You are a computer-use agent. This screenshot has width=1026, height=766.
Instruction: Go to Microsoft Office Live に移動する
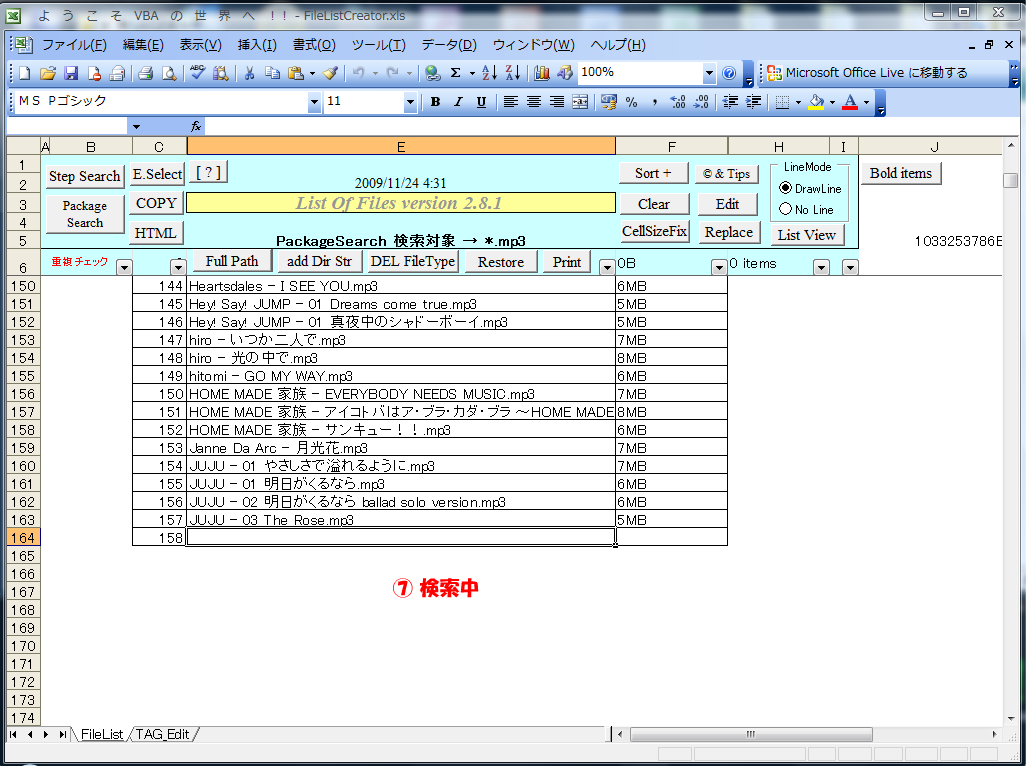[x=867, y=73]
